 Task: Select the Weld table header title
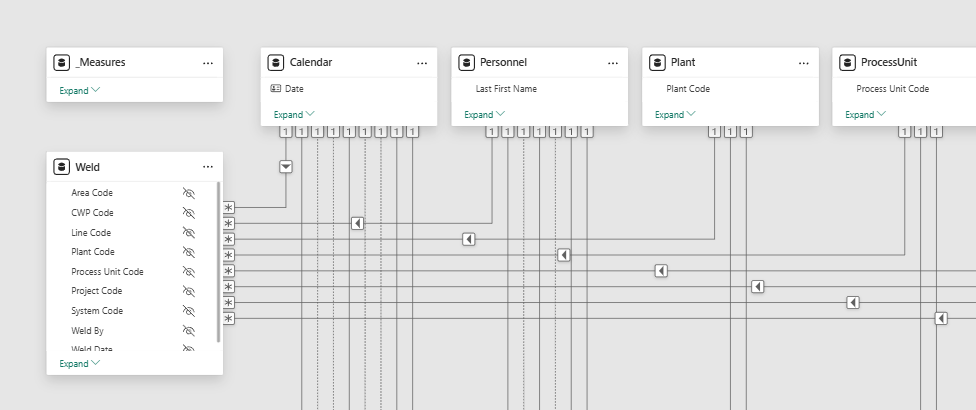tap(87, 167)
